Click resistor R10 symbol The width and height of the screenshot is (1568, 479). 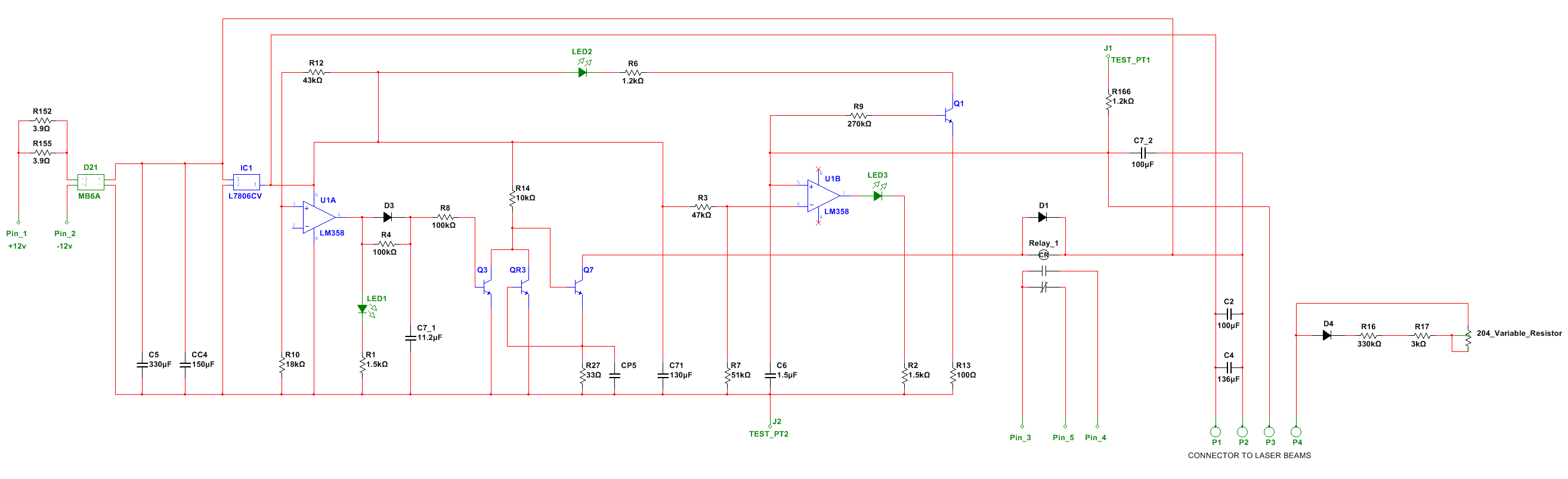click(282, 364)
